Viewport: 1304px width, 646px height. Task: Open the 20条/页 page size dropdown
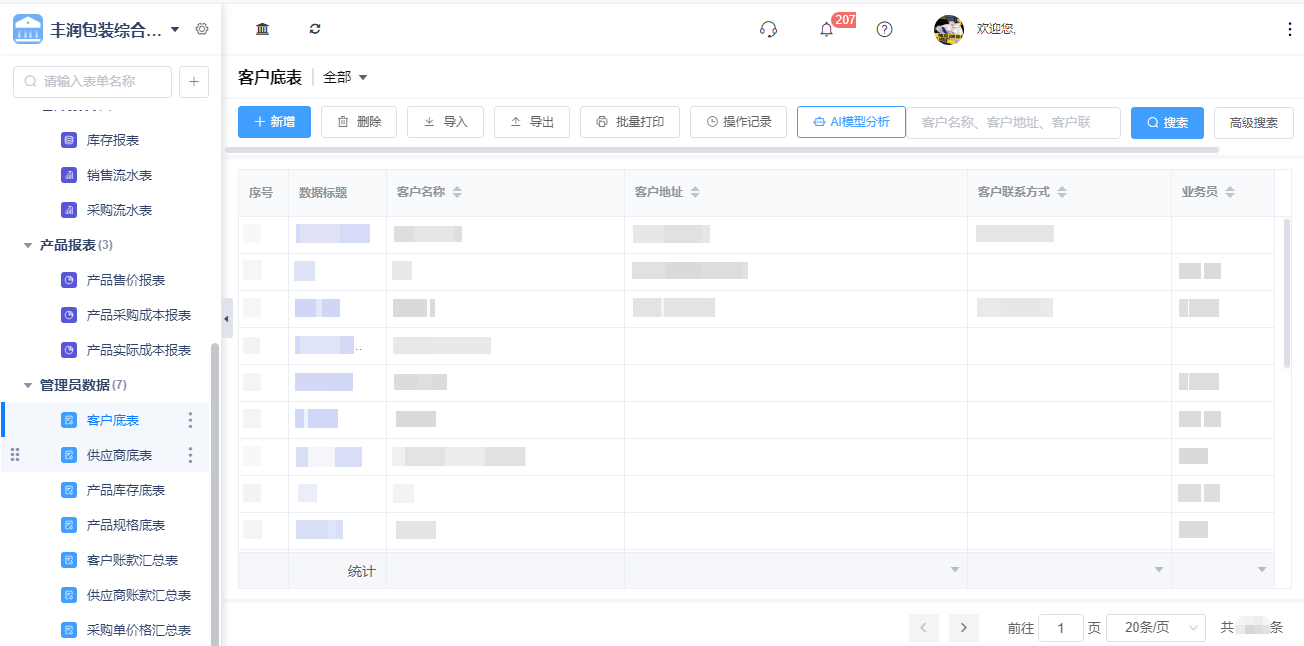[x=1156, y=628]
